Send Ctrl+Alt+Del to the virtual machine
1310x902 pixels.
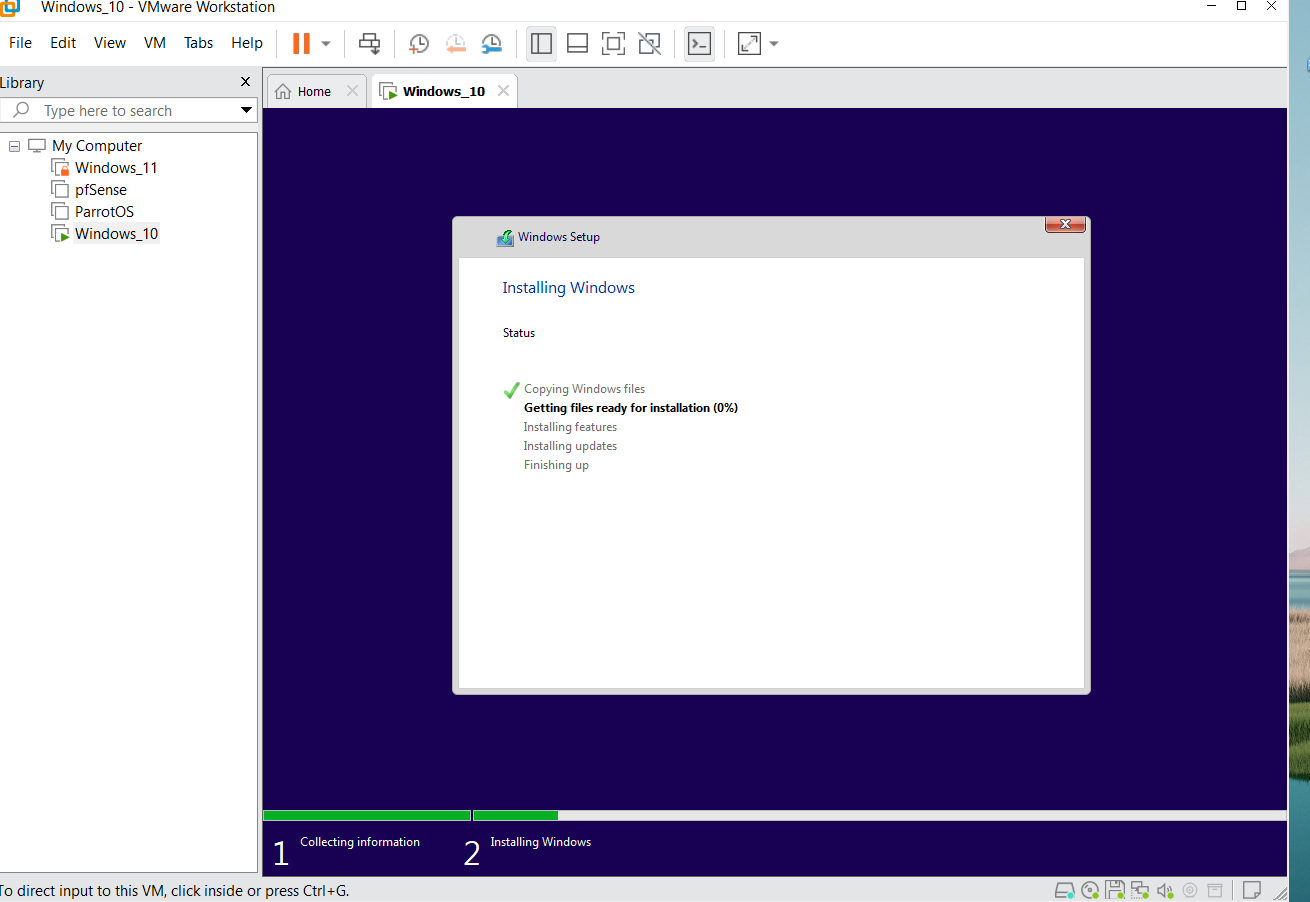[x=370, y=43]
